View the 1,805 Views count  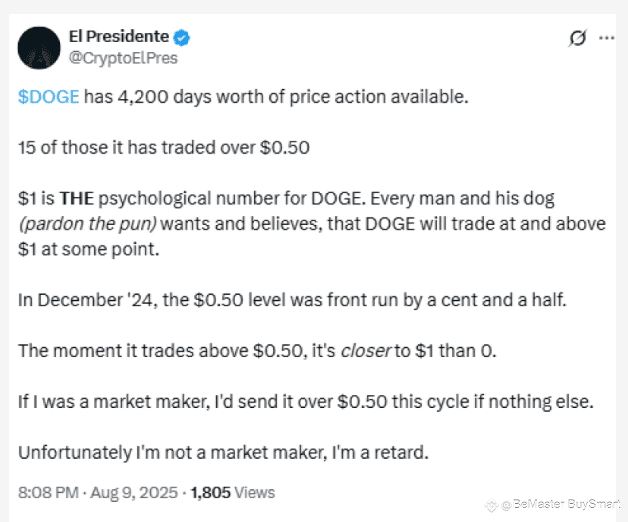pos(233,492)
